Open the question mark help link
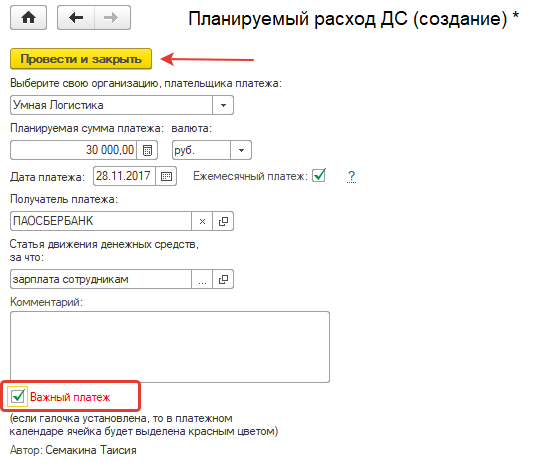This screenshot has height=472, width=549. coord(351,176)
